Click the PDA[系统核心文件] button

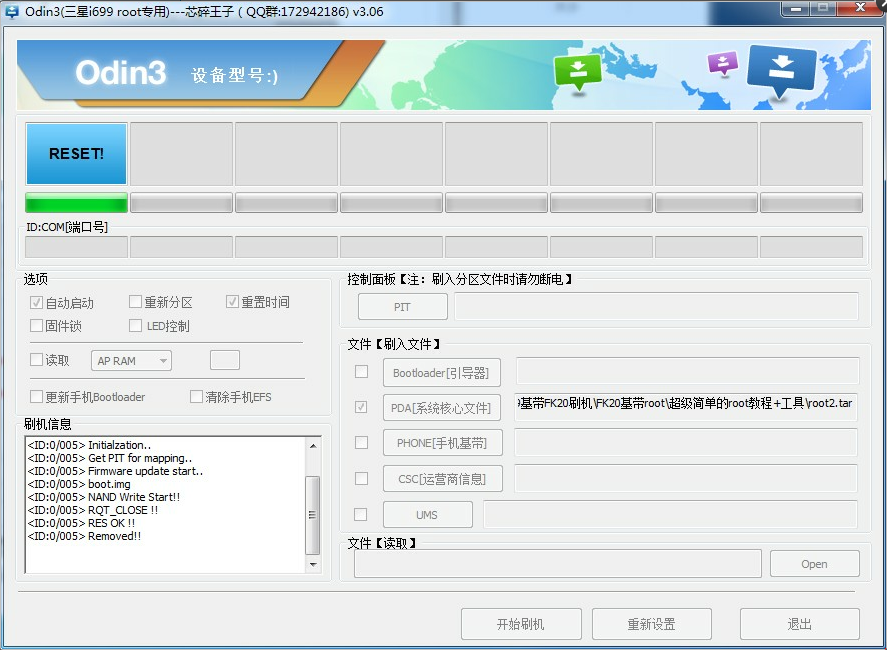point(441,407)
